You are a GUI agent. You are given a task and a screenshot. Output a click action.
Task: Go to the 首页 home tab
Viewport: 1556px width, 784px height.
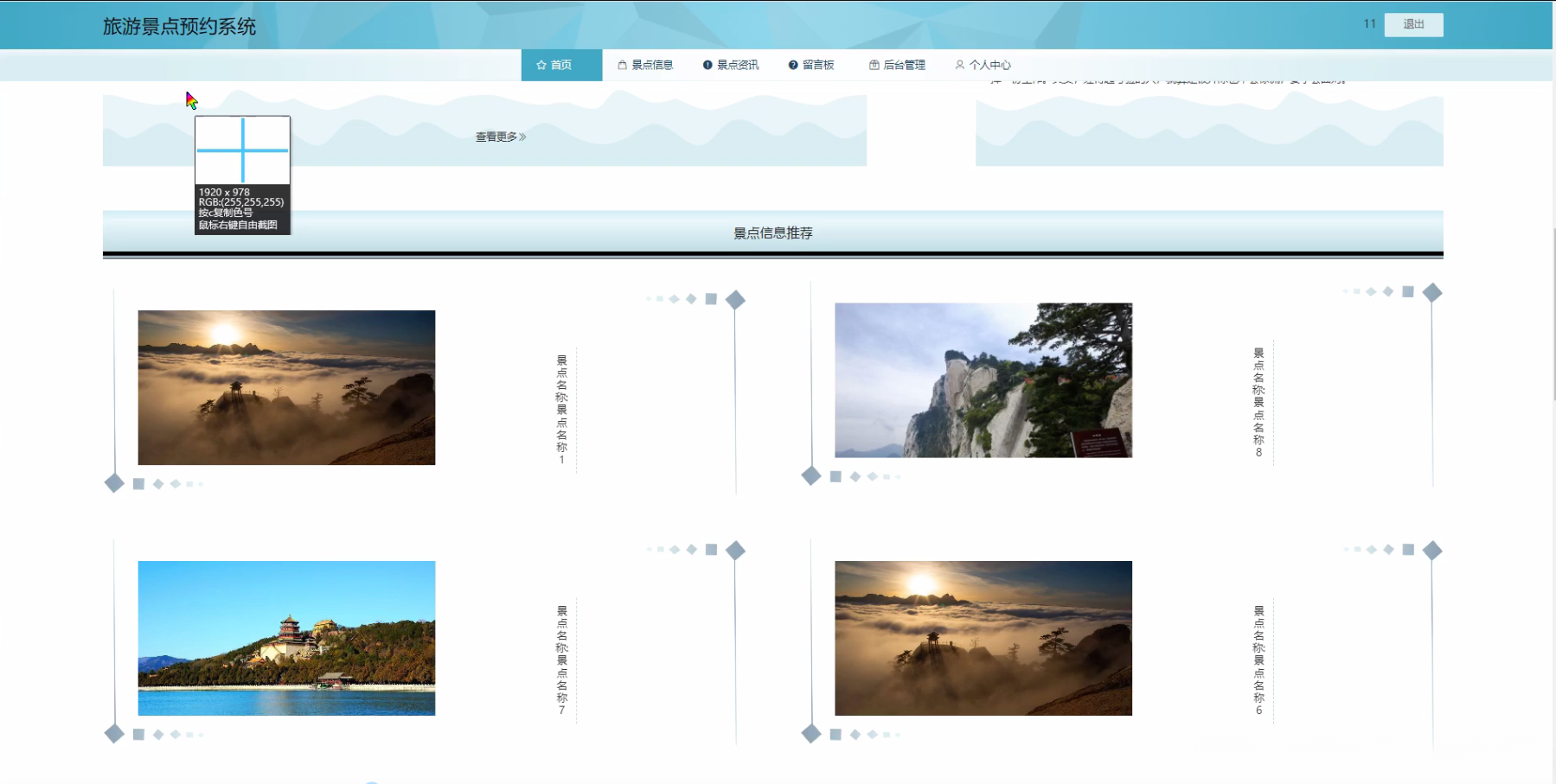[x=561, y=65]
